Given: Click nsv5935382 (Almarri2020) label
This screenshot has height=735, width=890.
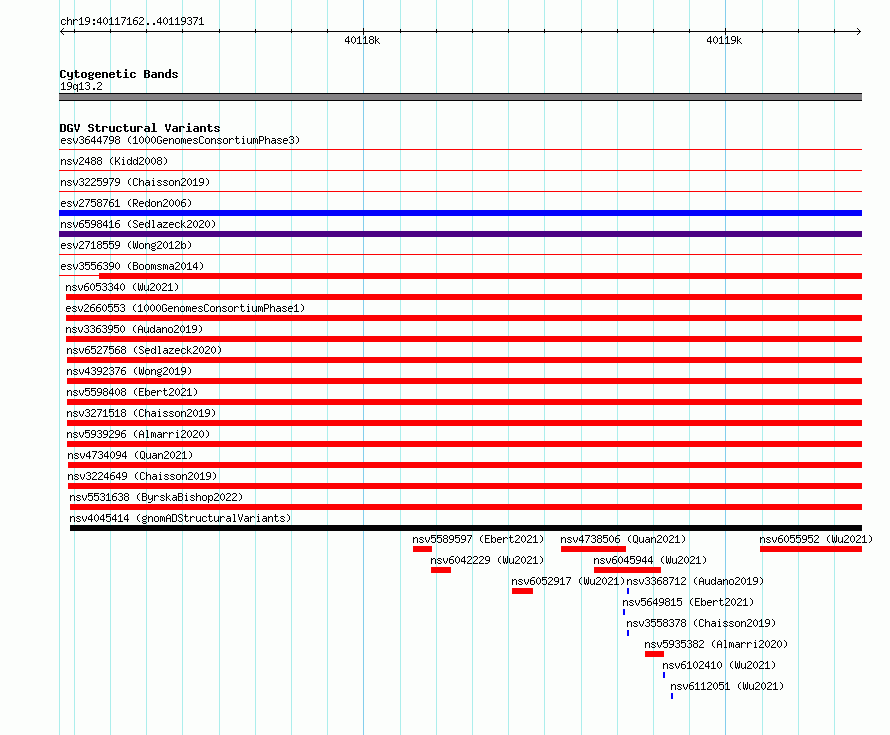Looking at the screenshot, I should point(716,644).
